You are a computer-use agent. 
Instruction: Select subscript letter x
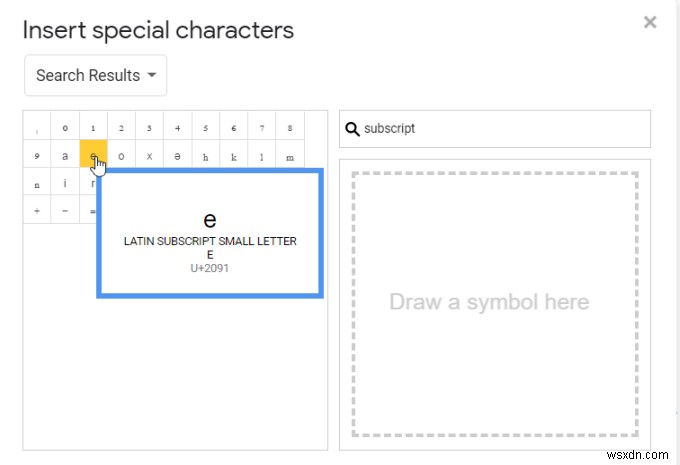[149, 156]
